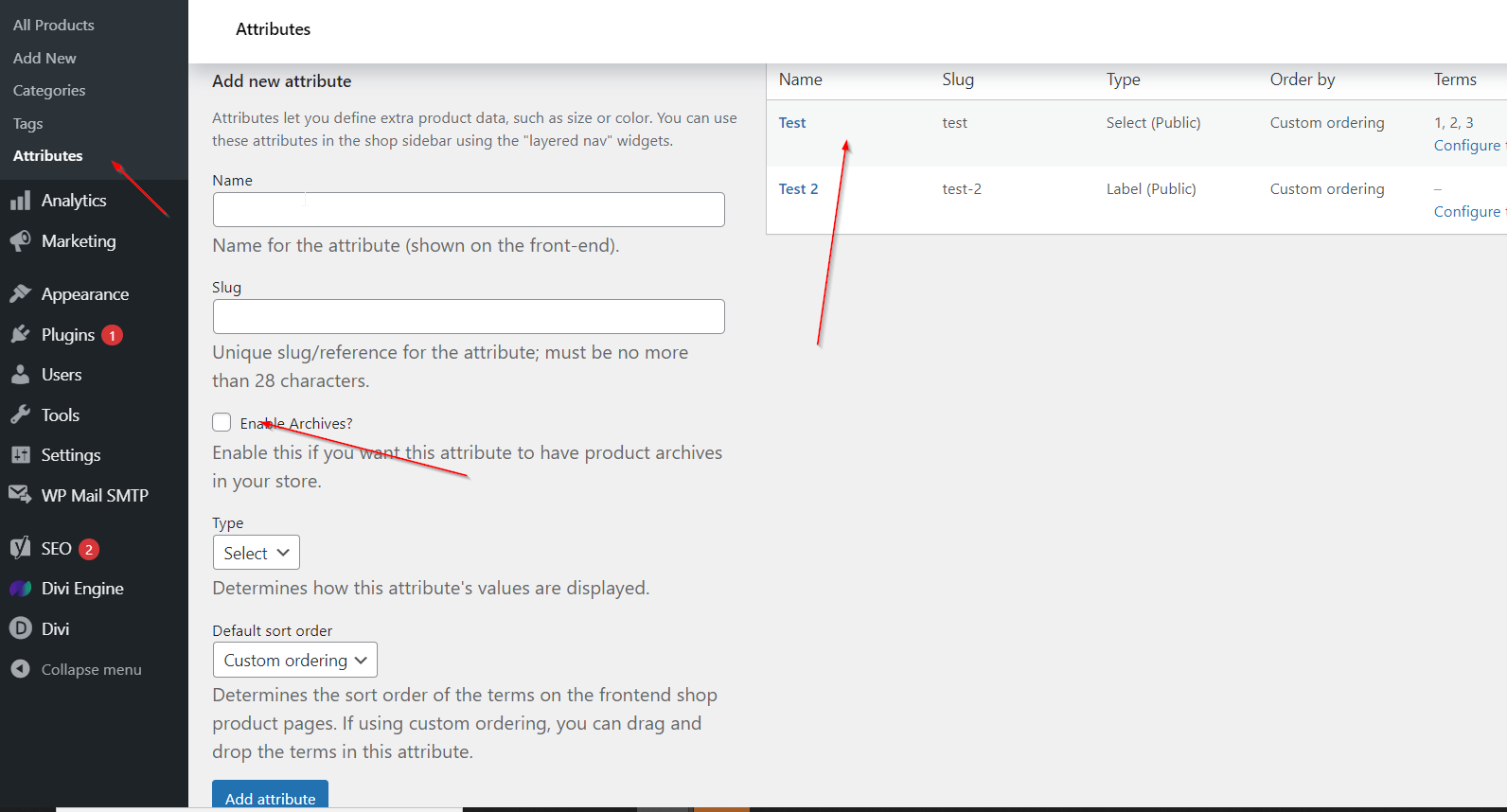Click the Add attribute button
Screen dimensions: 1507x812
coord(270,797)
